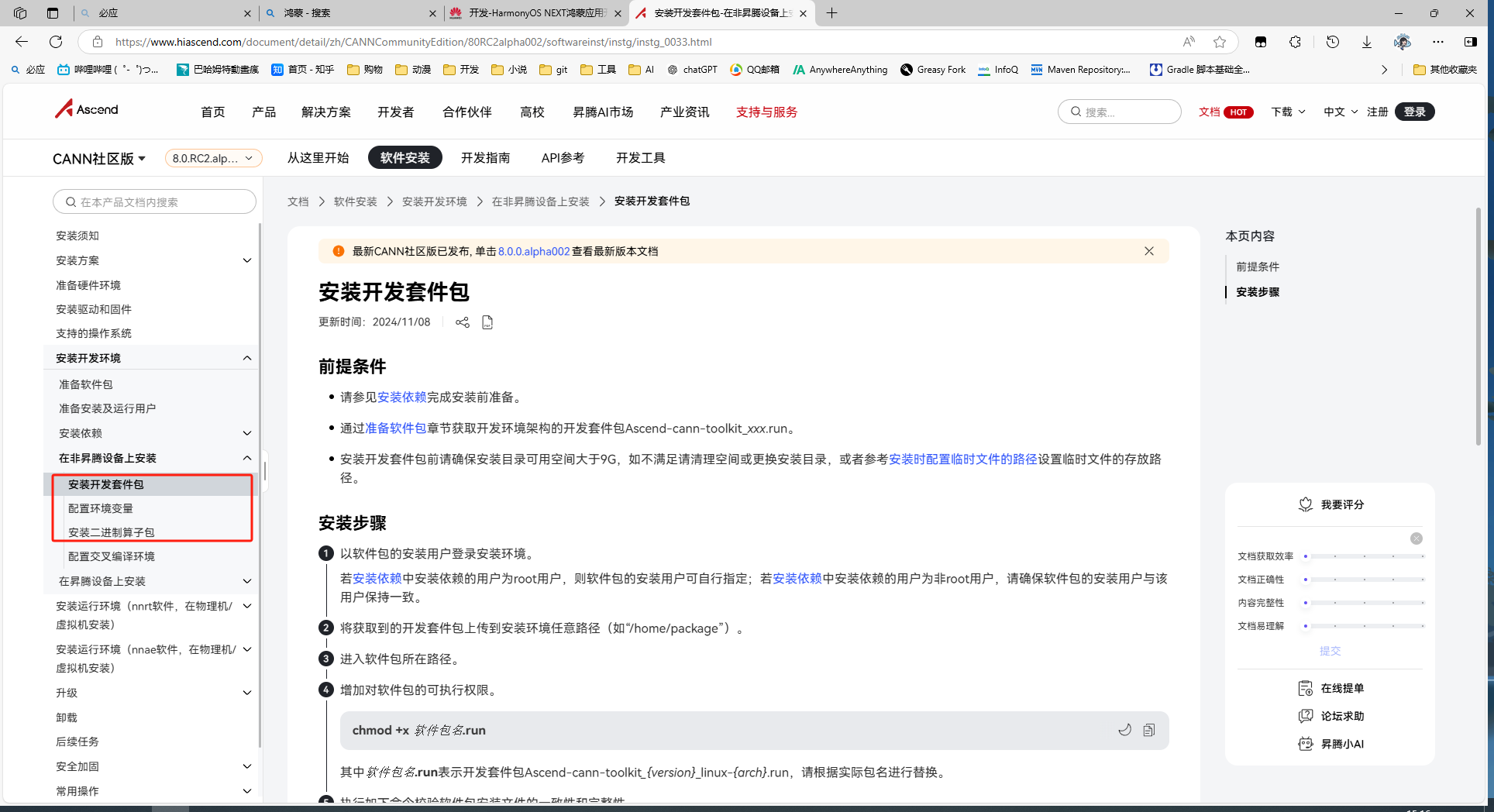Screen dimensions: 1494x812
Task: Open browser settings and more menu
Action: 1438,42
